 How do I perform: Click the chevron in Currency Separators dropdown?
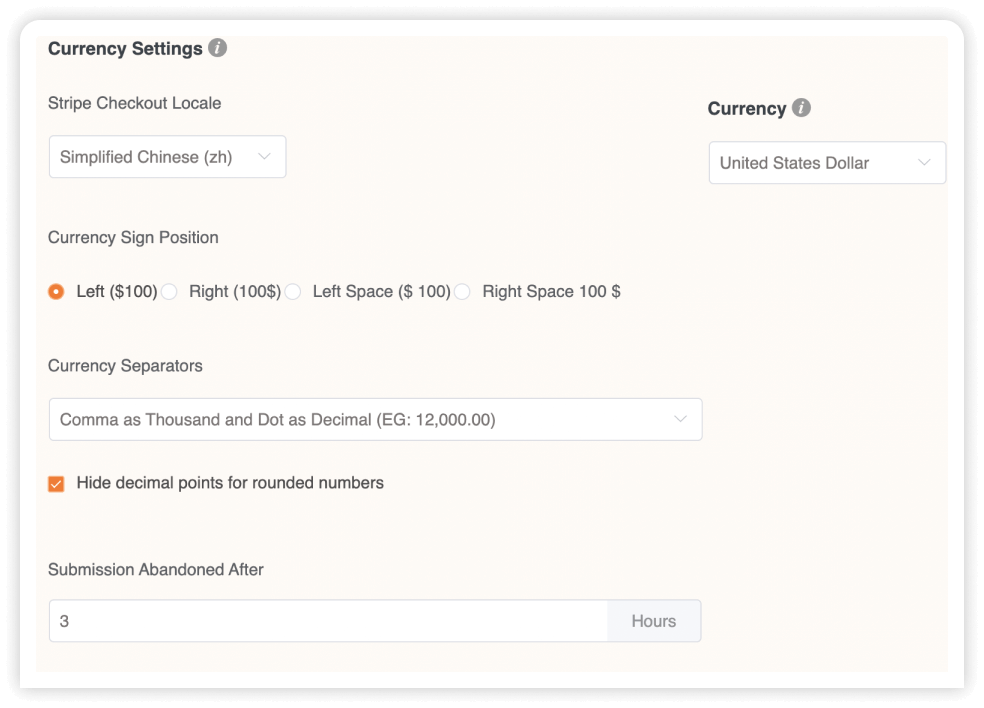coord(680,419)
